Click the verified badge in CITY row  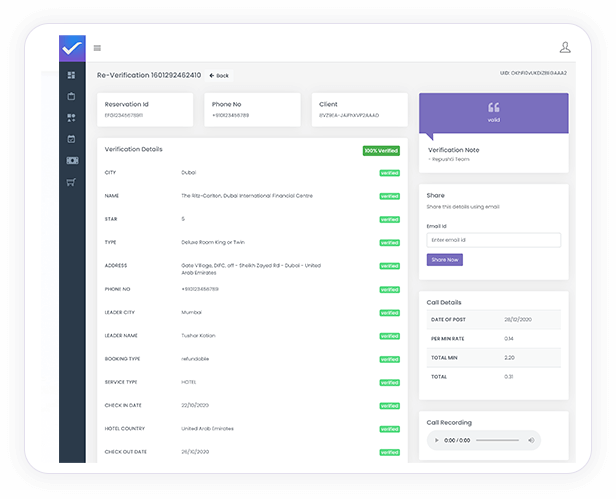390,173
